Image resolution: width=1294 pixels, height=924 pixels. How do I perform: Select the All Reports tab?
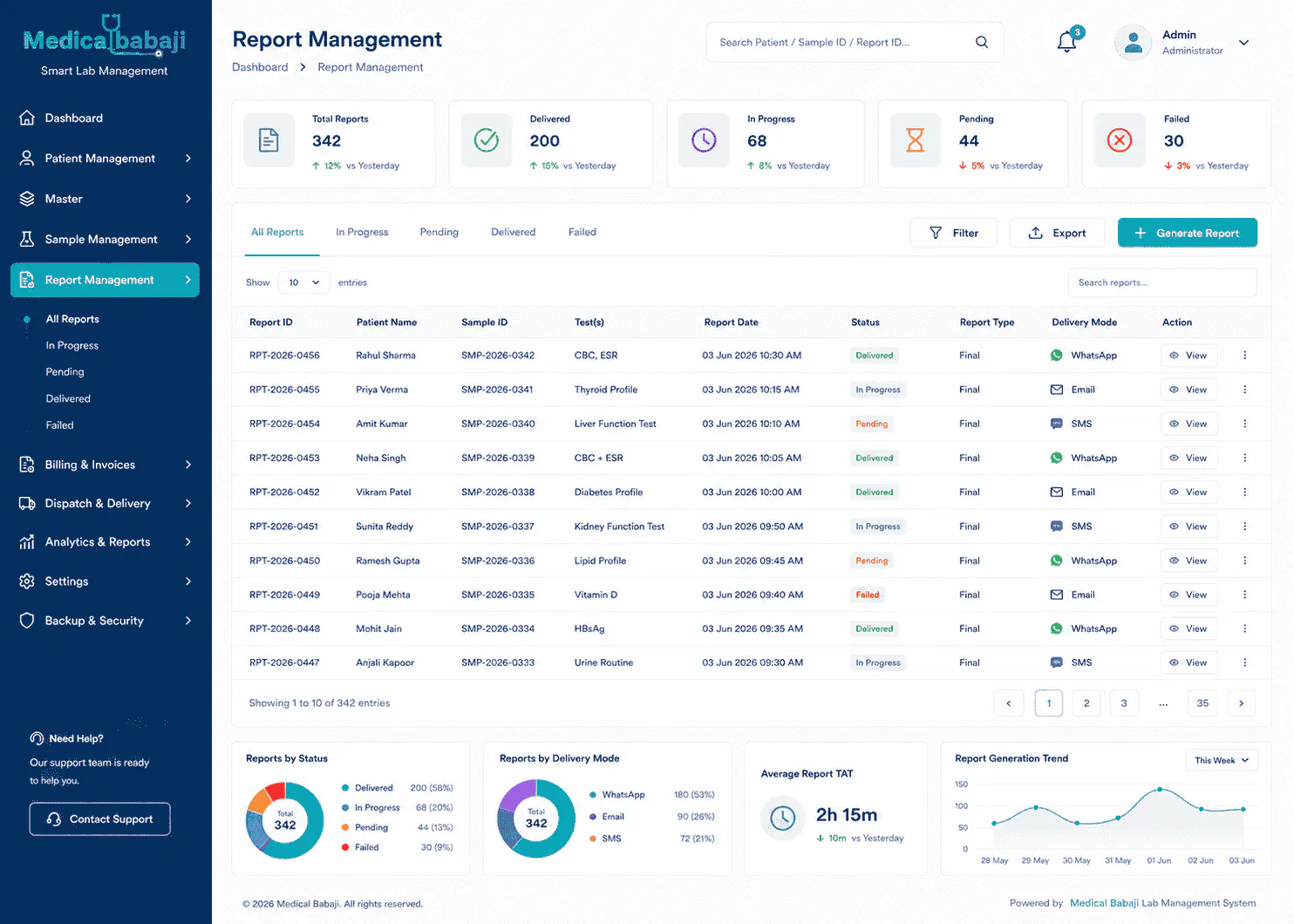277,232
